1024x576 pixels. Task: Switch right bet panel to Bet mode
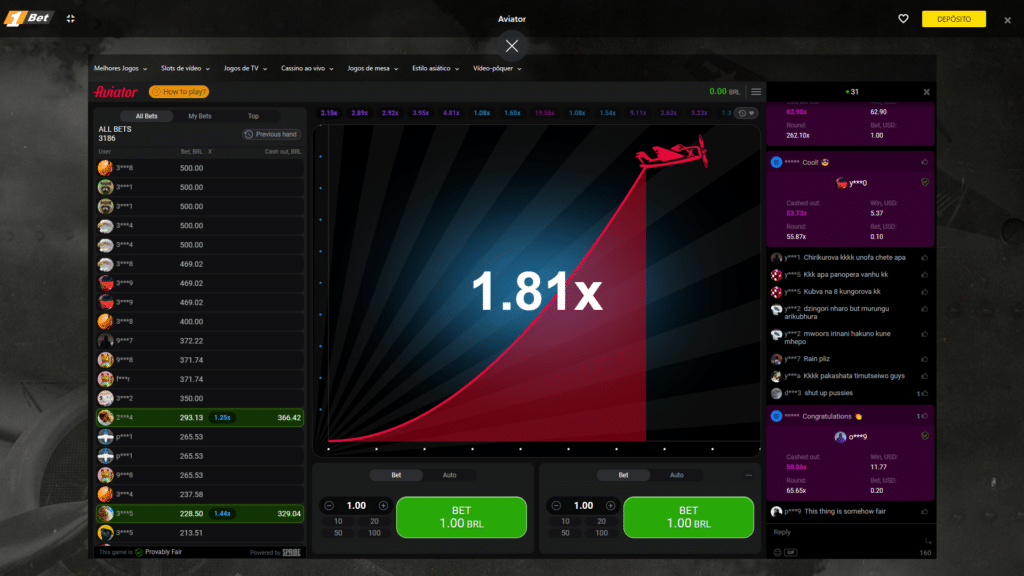coord(624,475)
